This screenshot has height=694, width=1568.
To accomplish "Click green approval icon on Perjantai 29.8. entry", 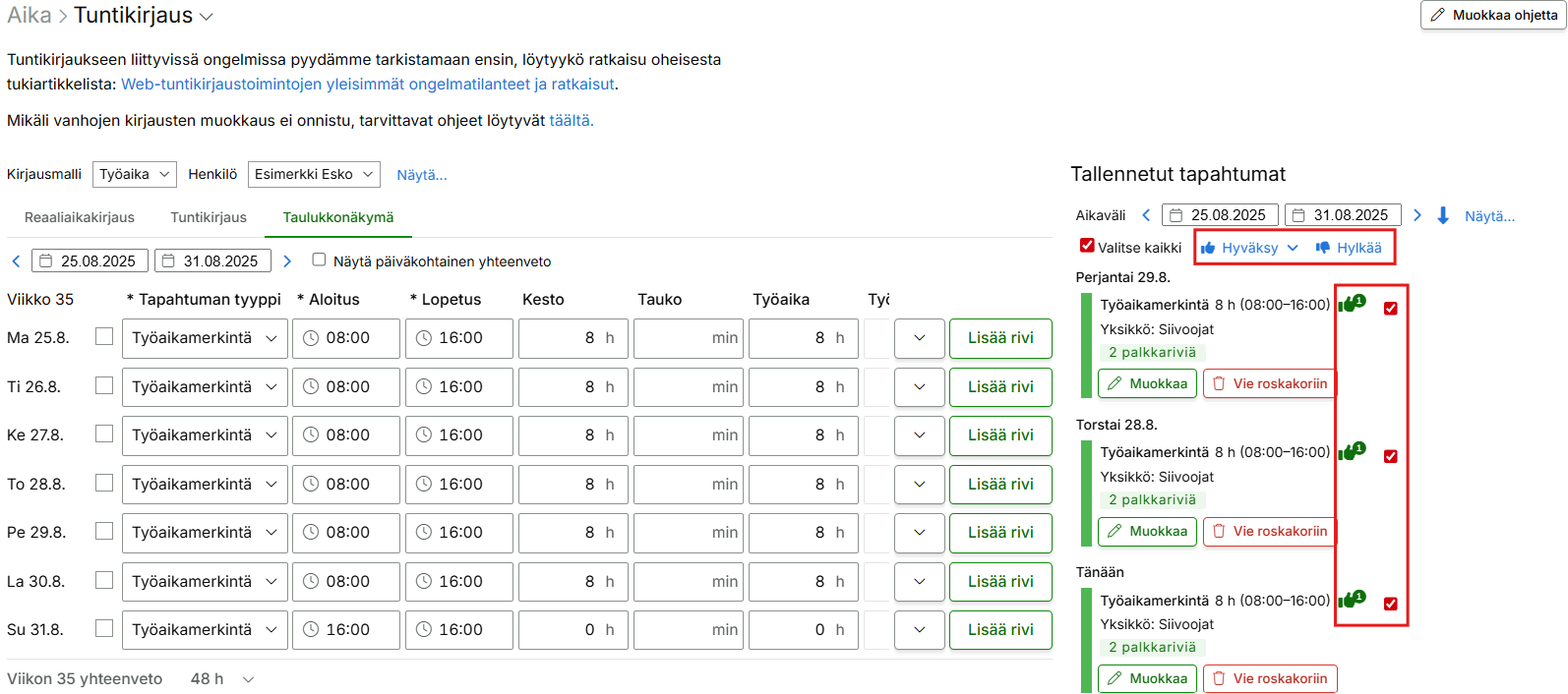I will coord(1352,304).
